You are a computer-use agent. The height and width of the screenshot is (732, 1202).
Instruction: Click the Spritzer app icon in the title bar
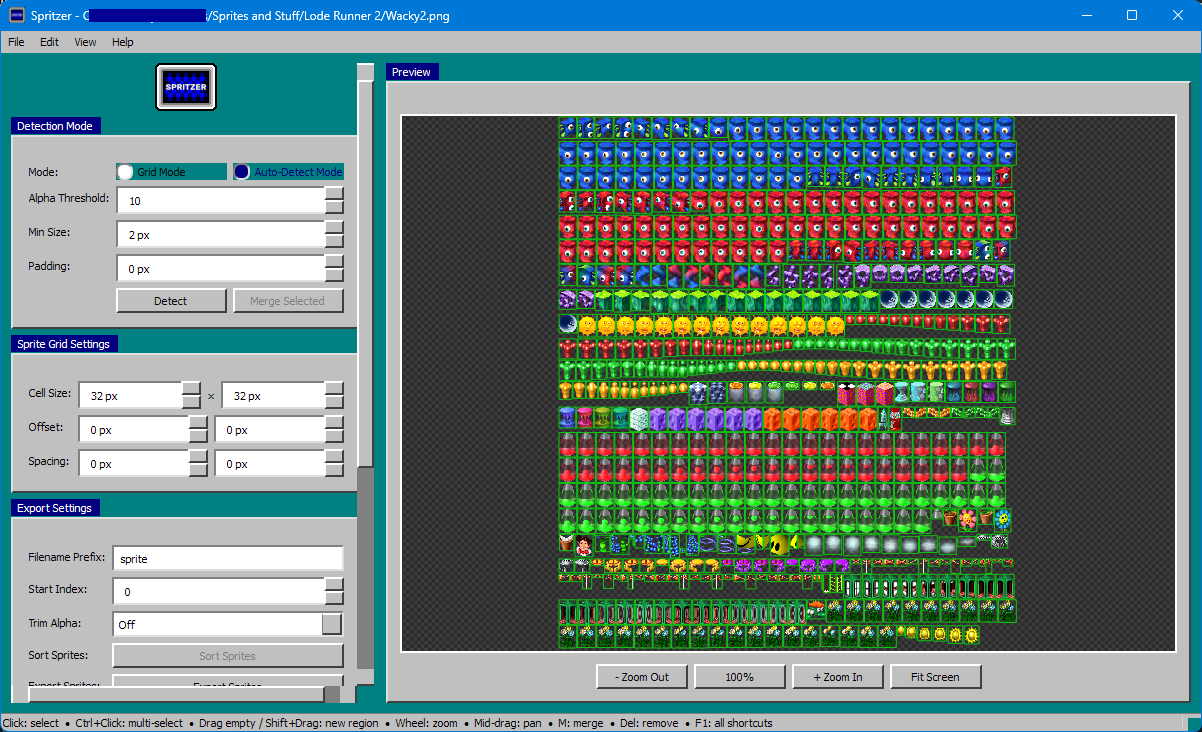[17, 16]
